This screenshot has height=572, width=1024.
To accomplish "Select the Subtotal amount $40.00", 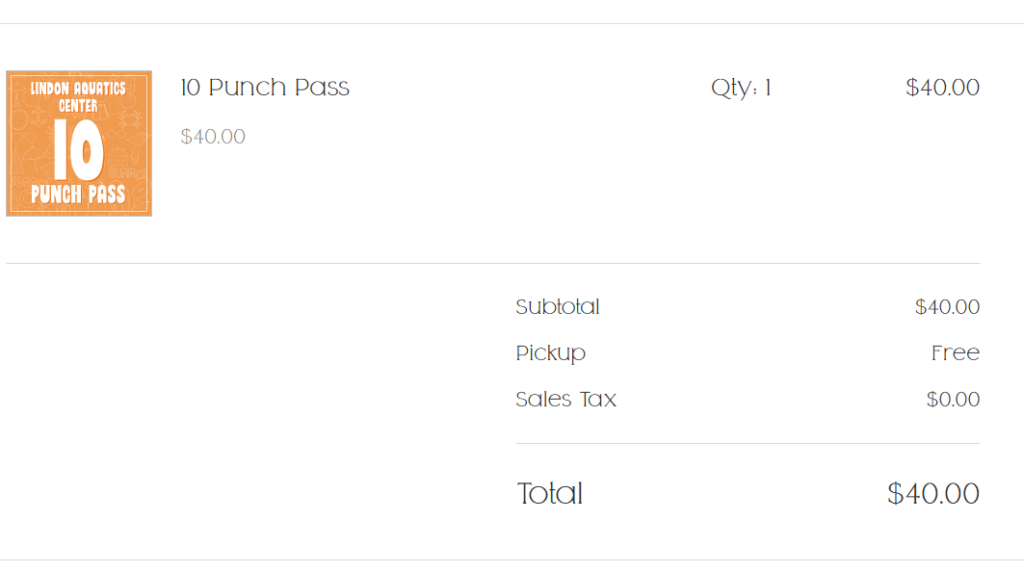I will (x=947, y=307).
